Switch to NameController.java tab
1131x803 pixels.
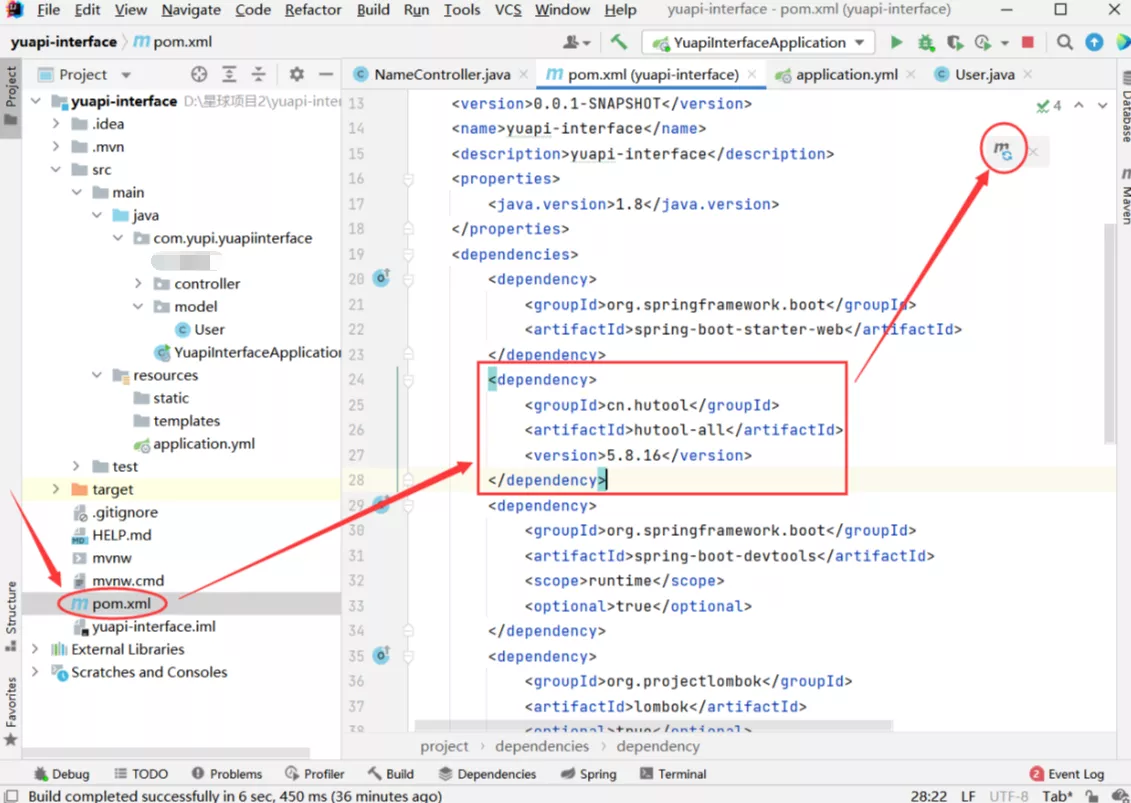(x=441, y=74)
